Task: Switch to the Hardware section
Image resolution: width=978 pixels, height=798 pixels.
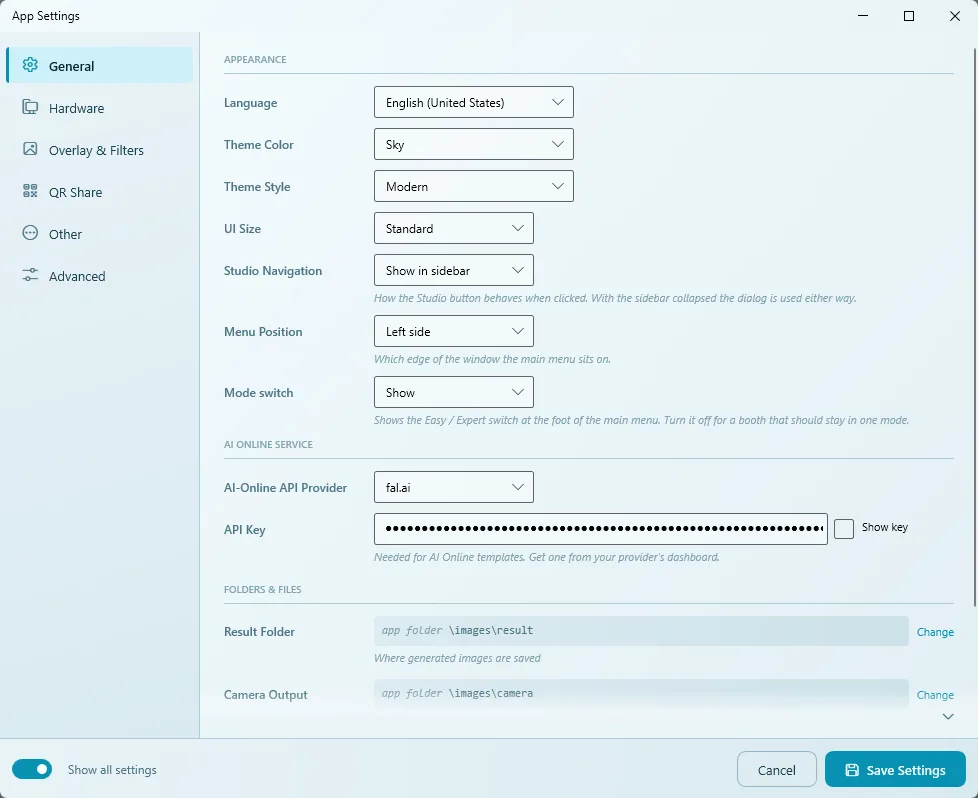Action: (100, 108)
